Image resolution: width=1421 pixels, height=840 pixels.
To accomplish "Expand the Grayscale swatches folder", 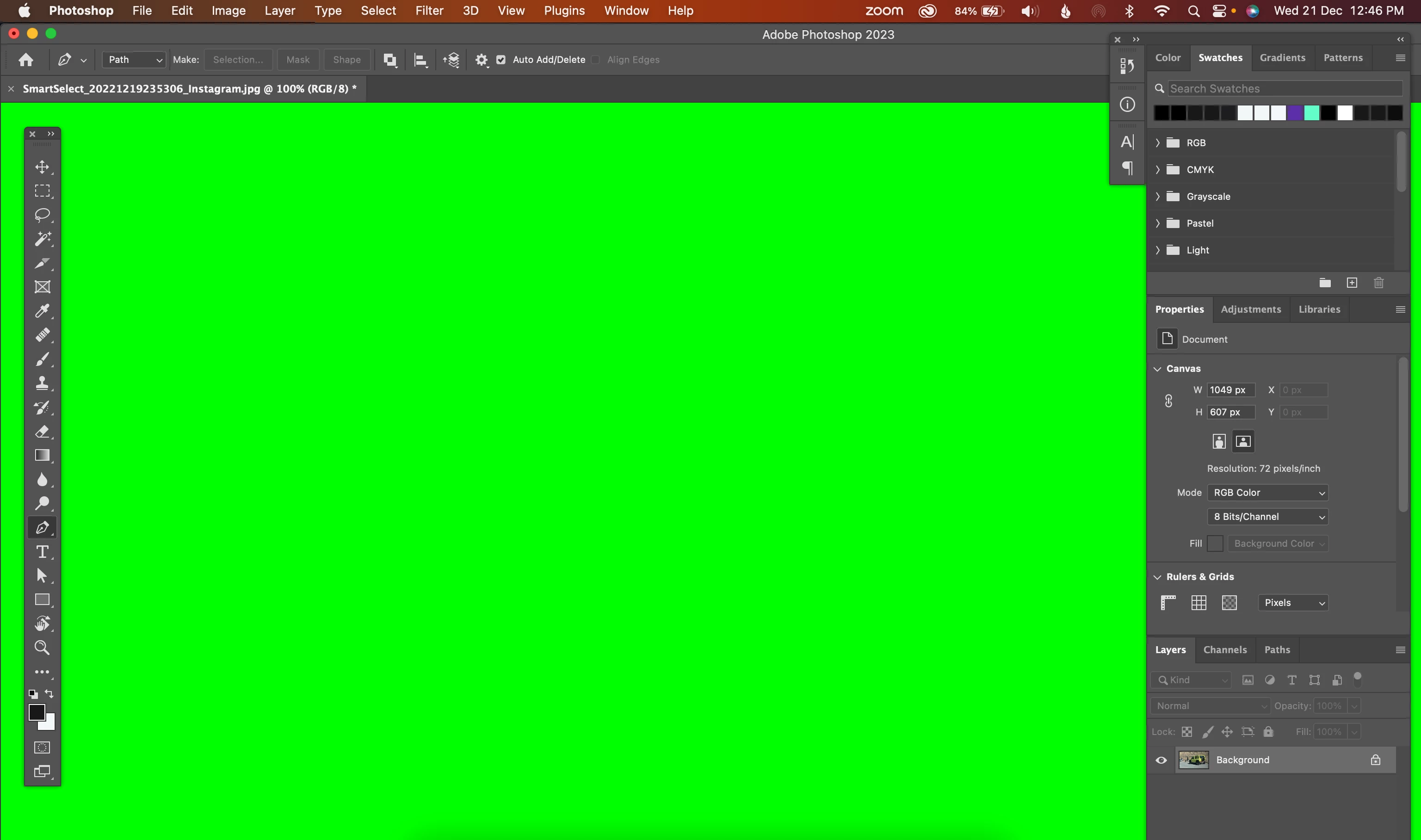I will tap(1157, 197).
